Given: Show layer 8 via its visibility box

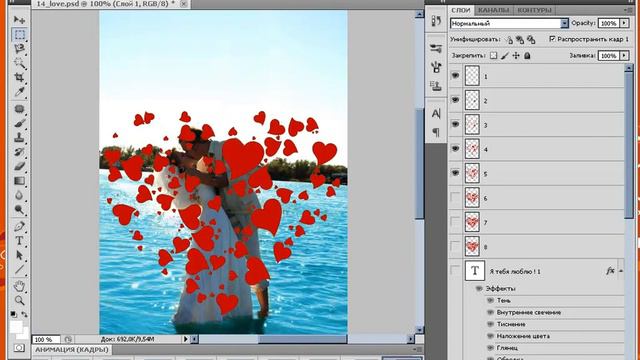Looking at the screenshot, I should [x=455, y=247].
